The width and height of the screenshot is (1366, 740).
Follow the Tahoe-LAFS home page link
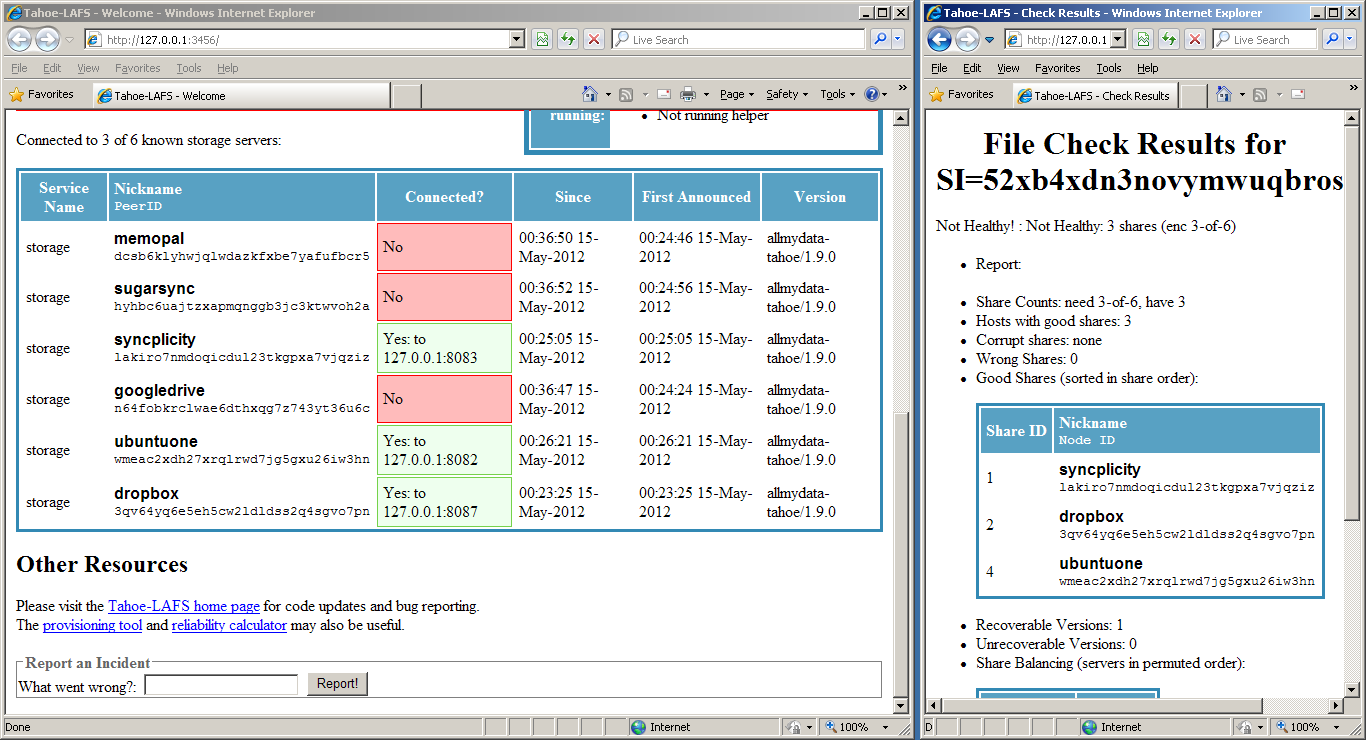184,606
